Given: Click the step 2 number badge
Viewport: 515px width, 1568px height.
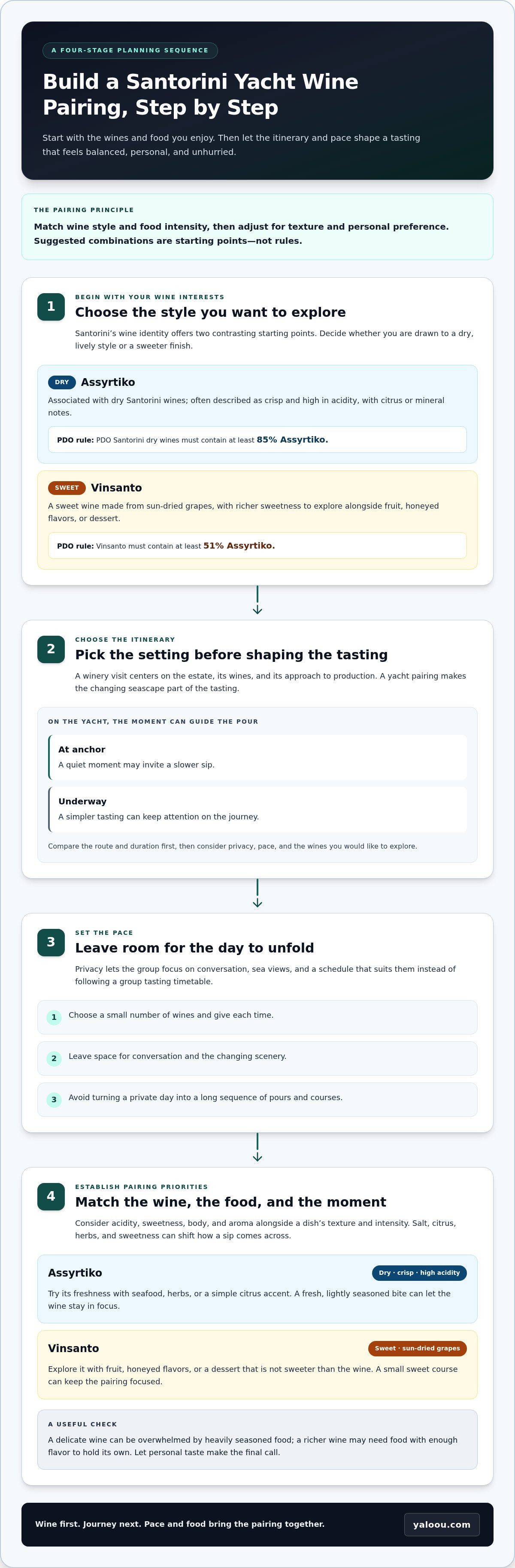Looking at the screenshot, I should click(51, 649).
